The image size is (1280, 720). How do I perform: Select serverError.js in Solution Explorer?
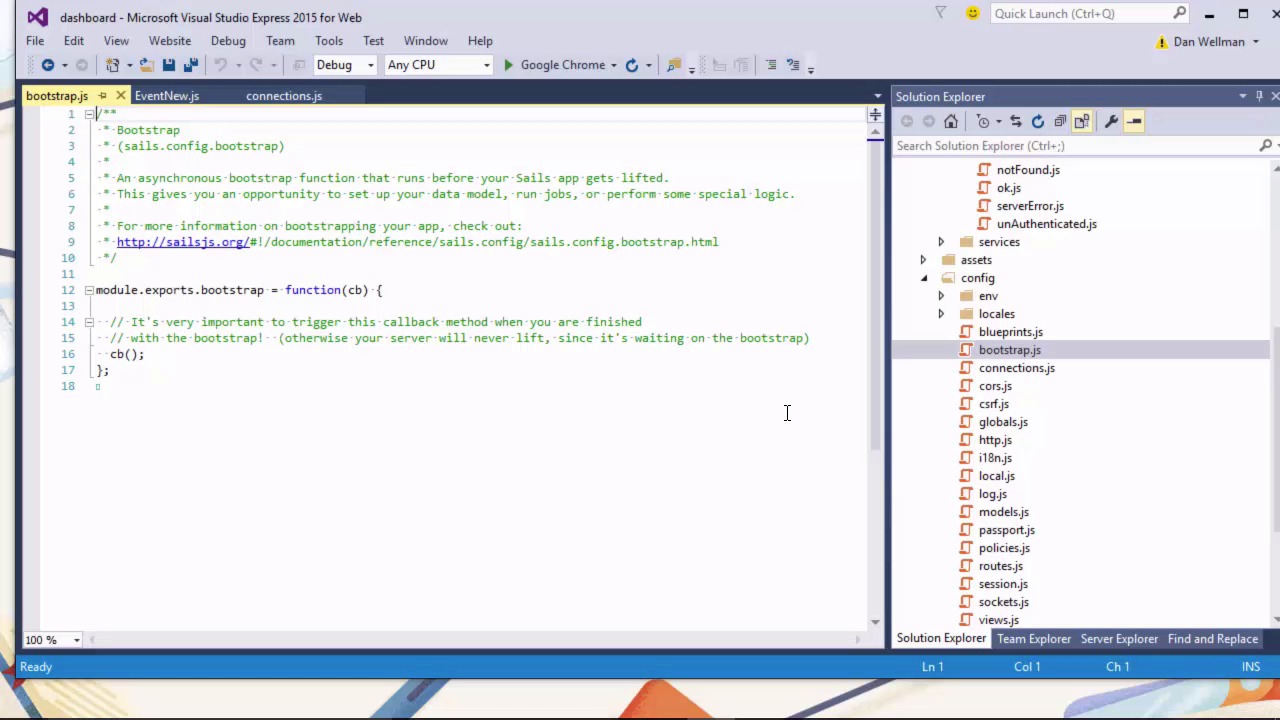(x=1030, y=206)
